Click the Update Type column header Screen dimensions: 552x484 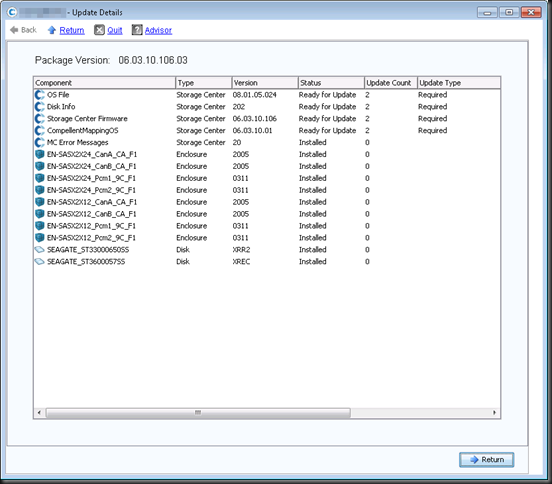(459, 83)
